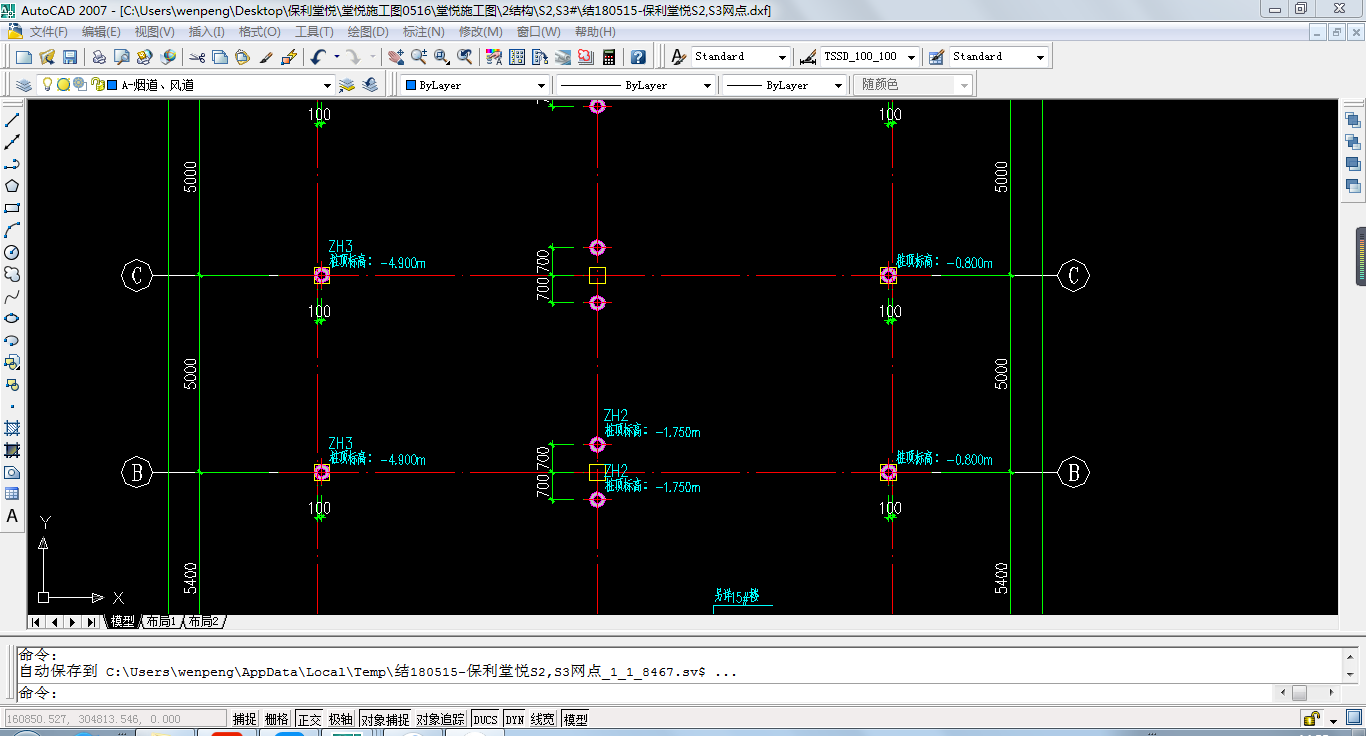The image size is (1366, 736).
Task: Open the text style Standard dropdown
Action: [x=741, y=57]
